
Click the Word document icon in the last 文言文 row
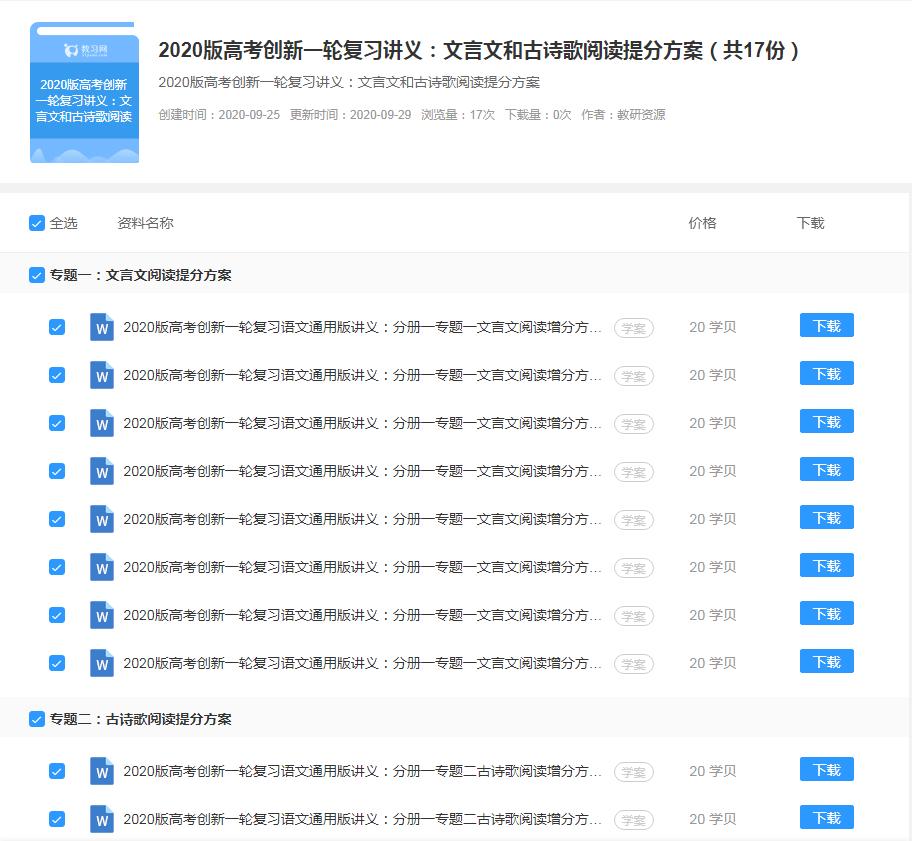[101, 662]
